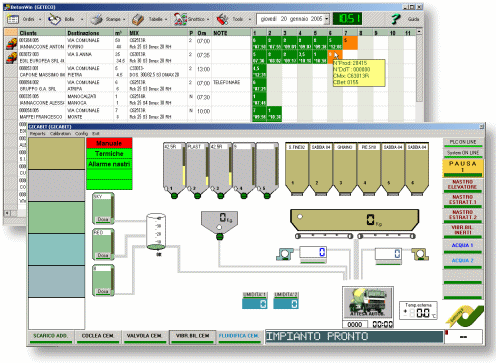Click the green valve under cement silo 3

tap(220, 196)
